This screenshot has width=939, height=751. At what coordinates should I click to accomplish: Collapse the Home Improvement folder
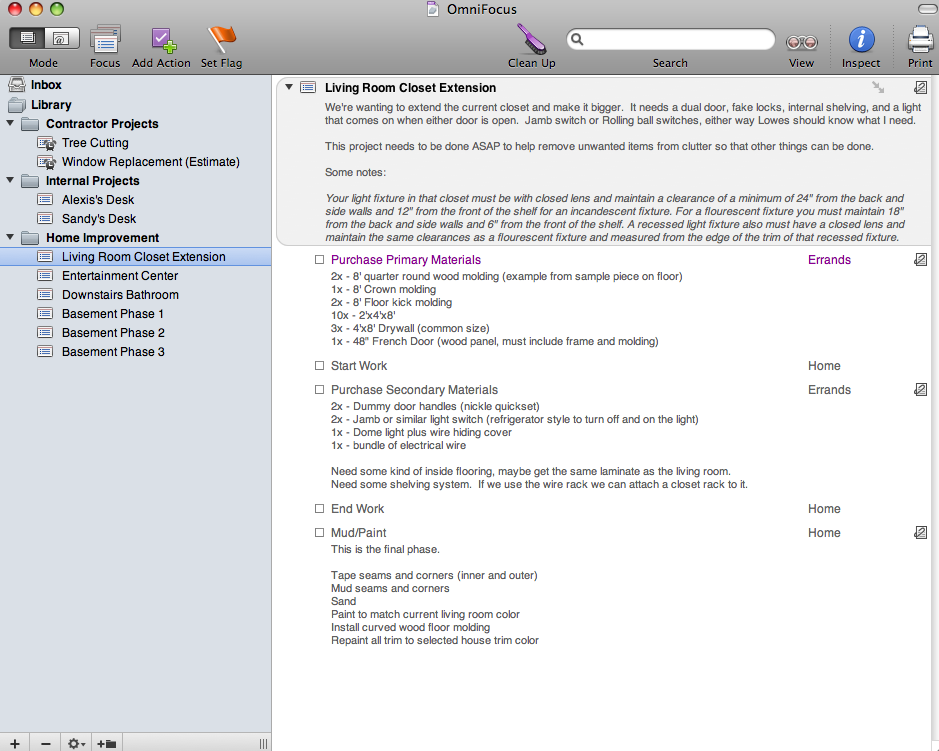pyautogui.click(x=10, y=237)
